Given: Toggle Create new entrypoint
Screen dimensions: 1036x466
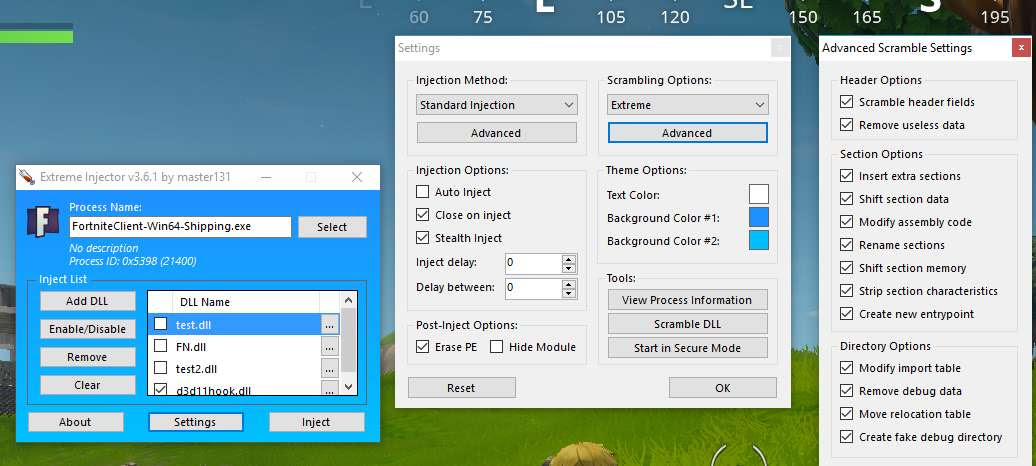Looking at the screenshot, I should 846,314.
